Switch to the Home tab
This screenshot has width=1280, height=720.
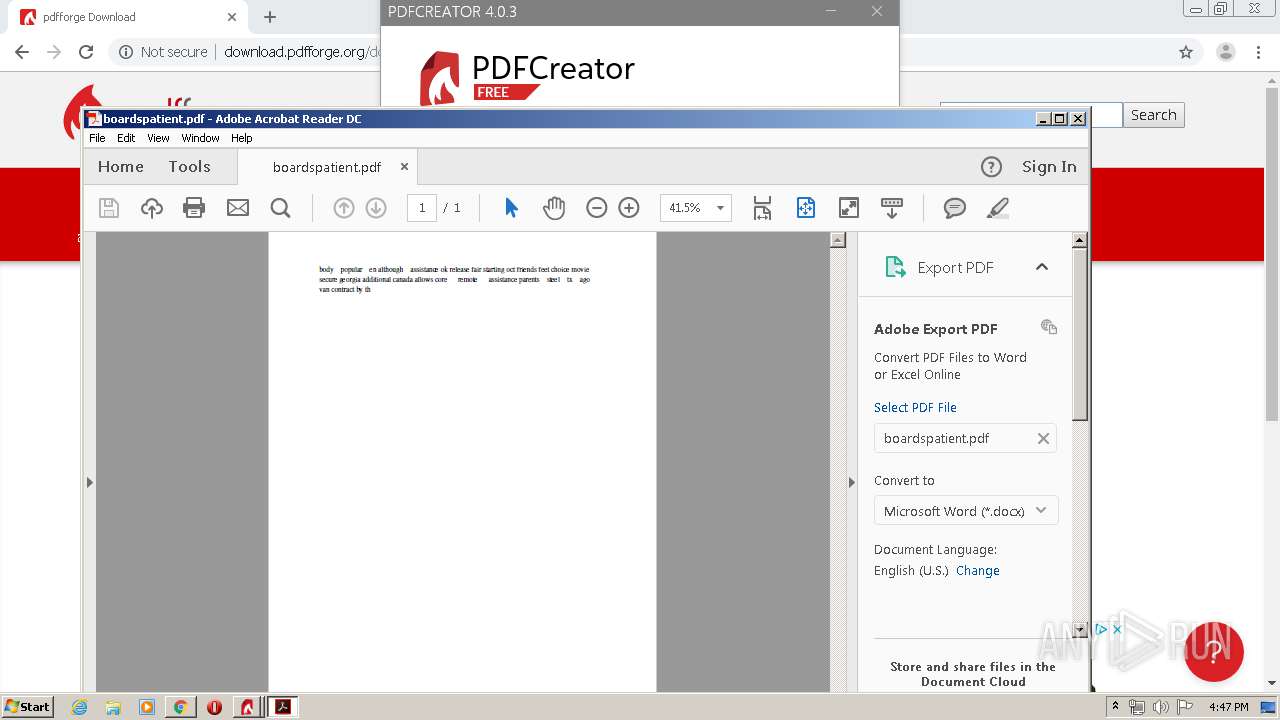[121, 167]
